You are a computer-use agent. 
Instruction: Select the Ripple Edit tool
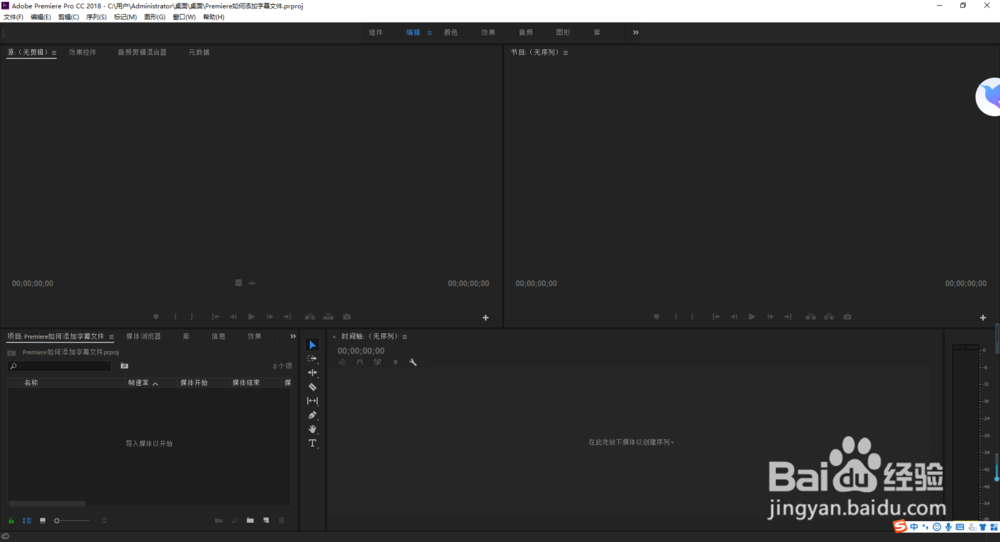[312, 373]
